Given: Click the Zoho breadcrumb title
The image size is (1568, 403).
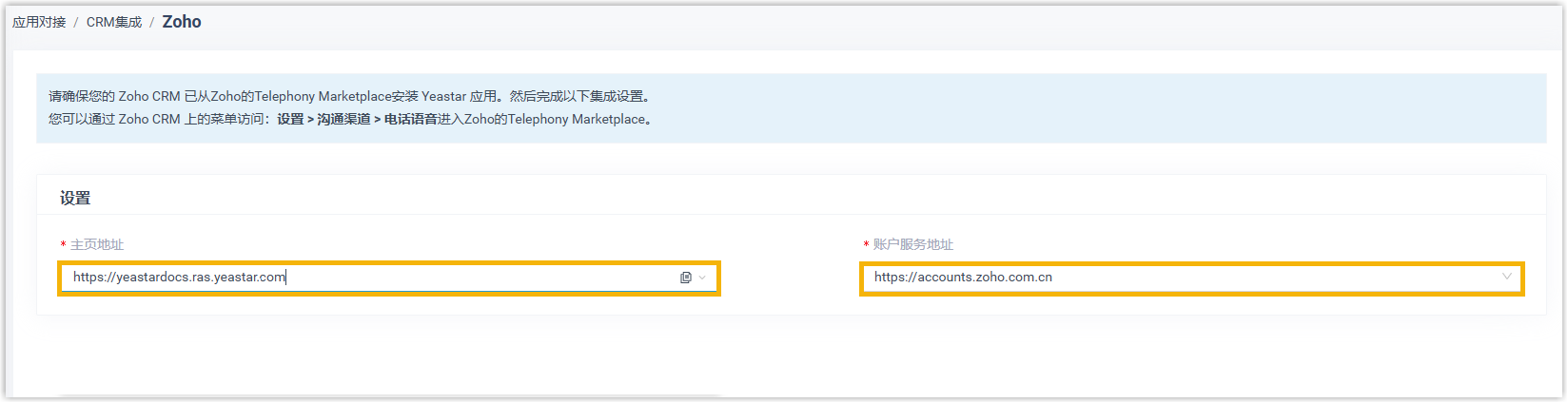Looking at the screenshot, I should tap(181, 22).
